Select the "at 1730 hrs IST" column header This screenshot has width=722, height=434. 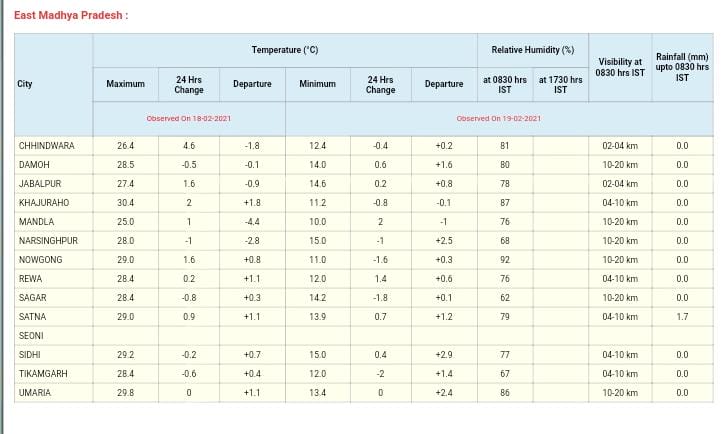pos(560,84)
